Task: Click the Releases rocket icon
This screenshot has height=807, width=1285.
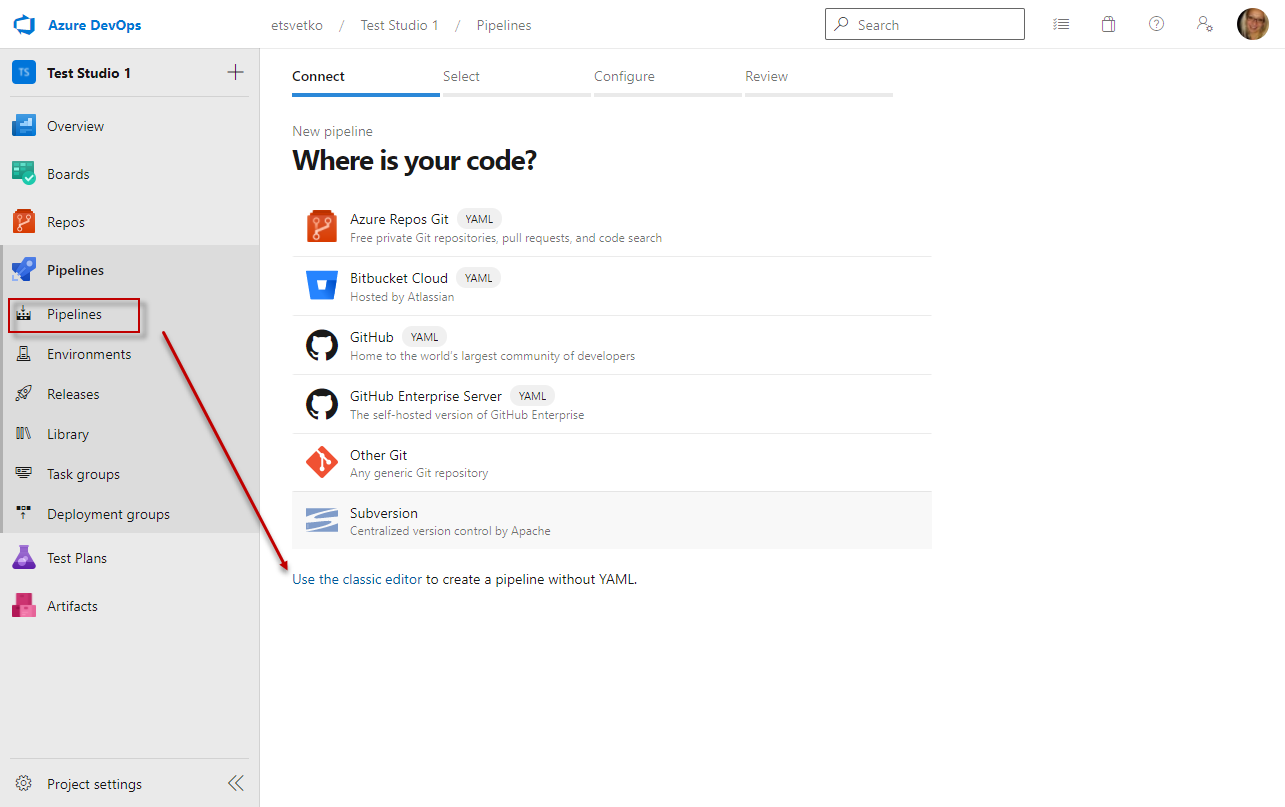Action: pos(24,394)
